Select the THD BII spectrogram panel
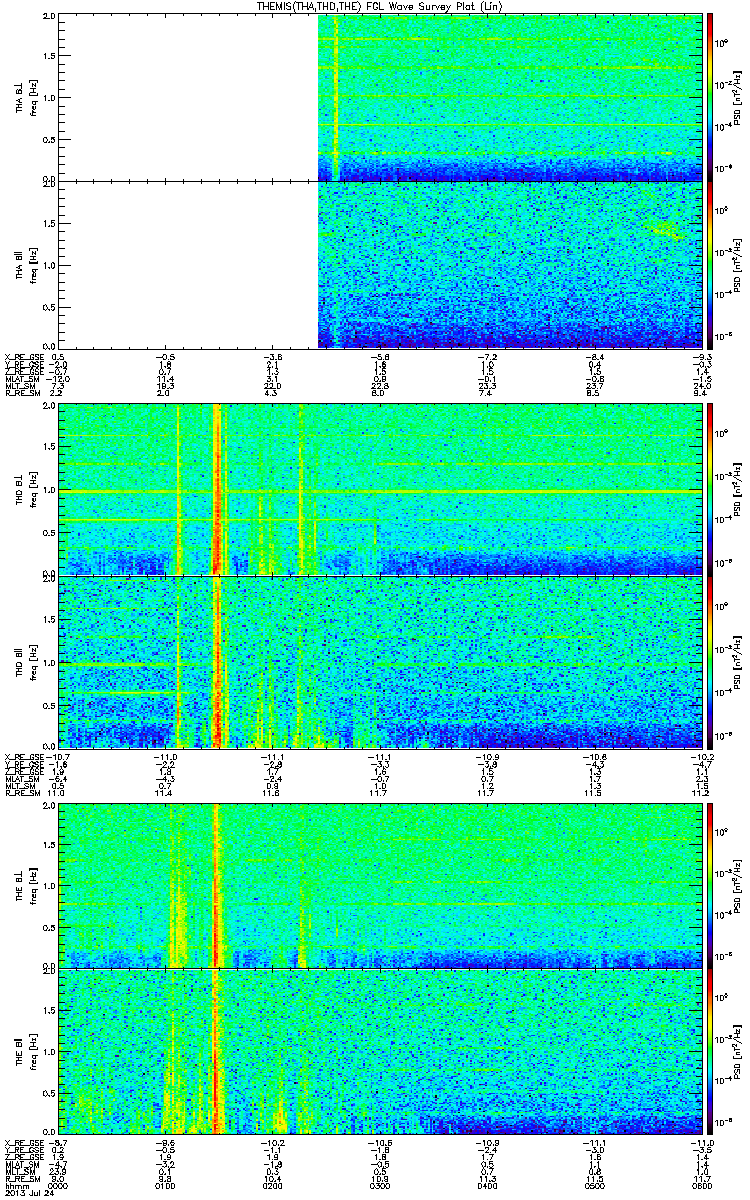 [x=379, y=660]
